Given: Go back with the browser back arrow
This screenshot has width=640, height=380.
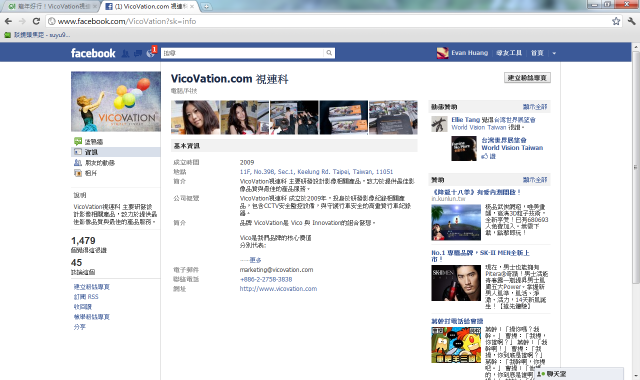Looking at the screenshot, I should point(8,21).
